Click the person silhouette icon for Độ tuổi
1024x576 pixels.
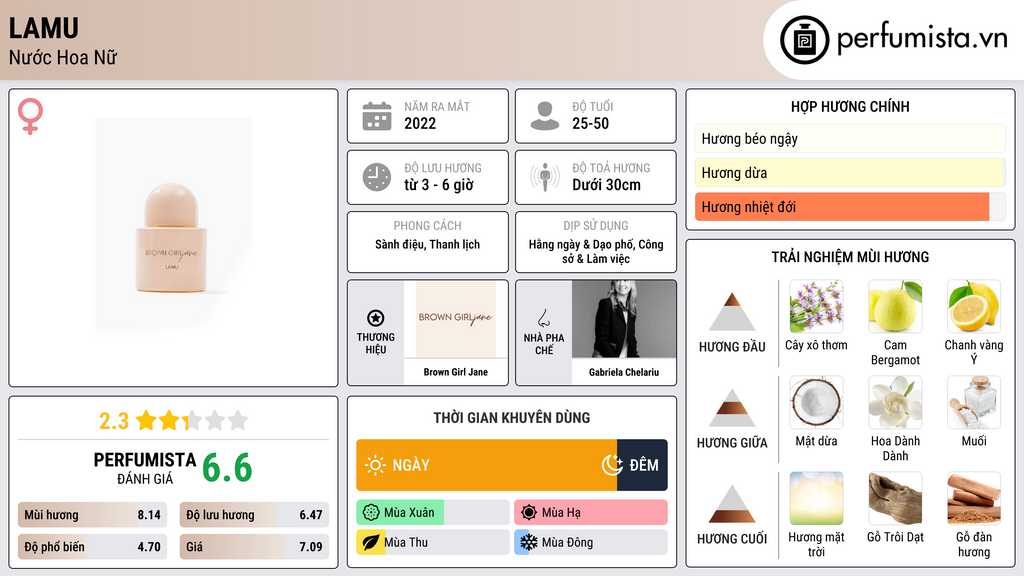pyautogui.click(x=545, y=116)
